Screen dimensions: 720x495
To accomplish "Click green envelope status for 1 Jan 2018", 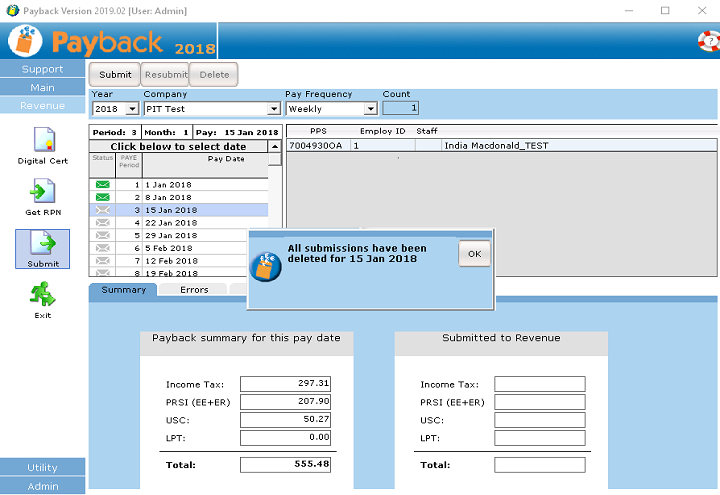I will (x=102, y=185).
